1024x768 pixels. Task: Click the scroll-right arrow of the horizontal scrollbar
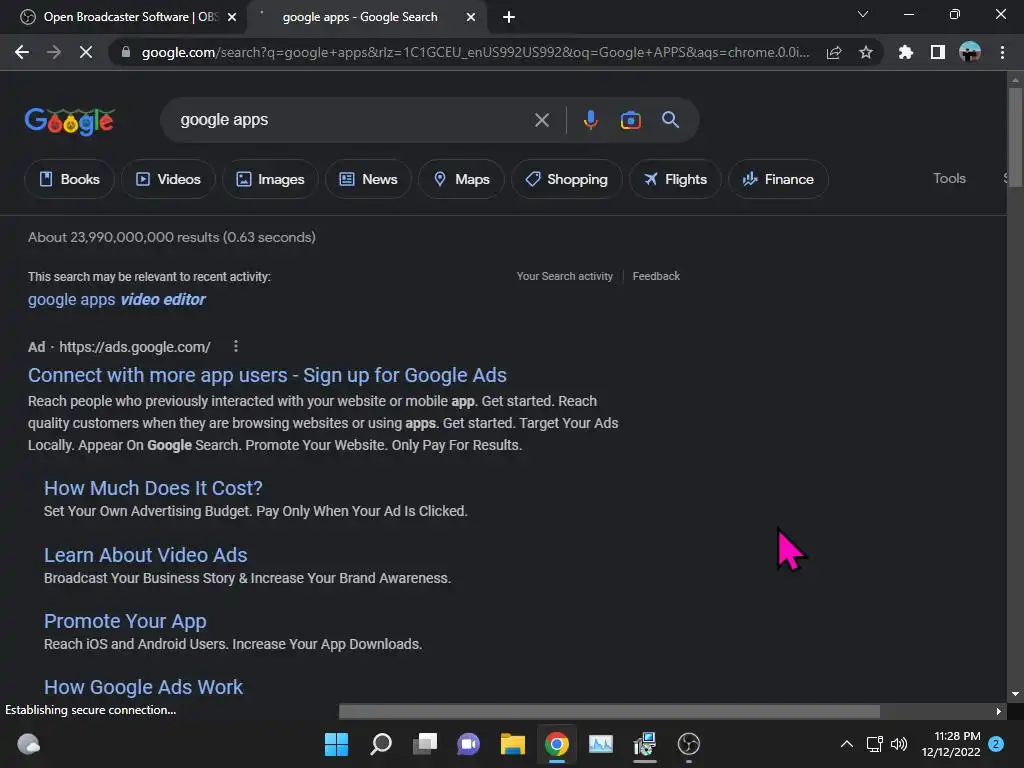pos(999,711)
